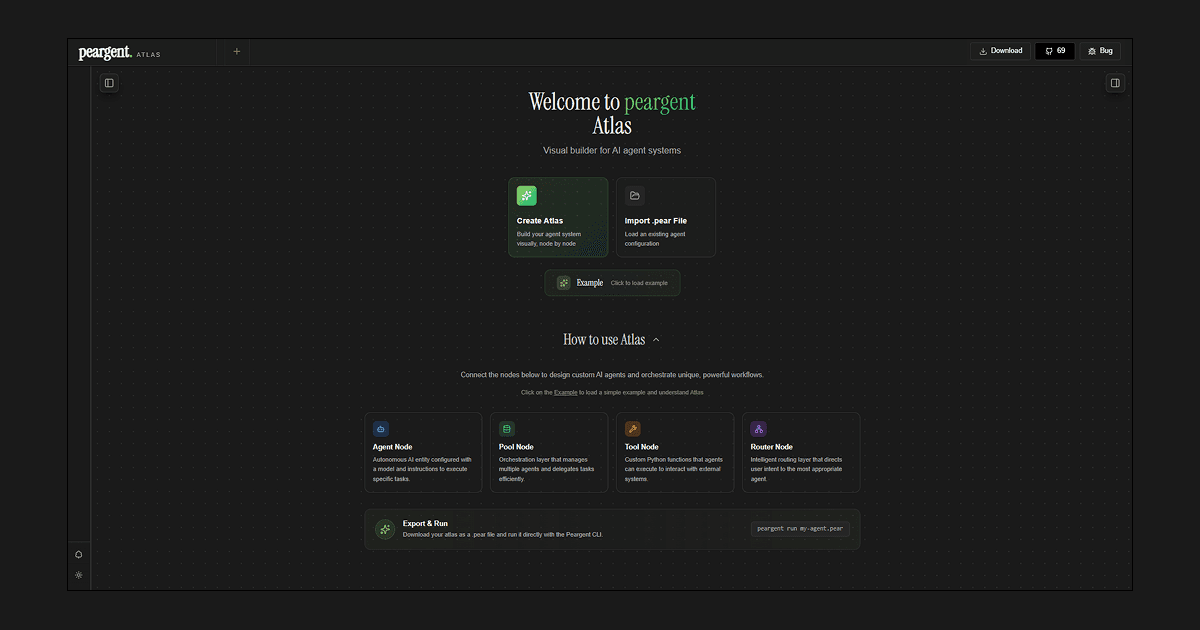Select the Agent Node icon
Screen dimensions: 1200x630
pyautogui.click(x=380, y=428)
